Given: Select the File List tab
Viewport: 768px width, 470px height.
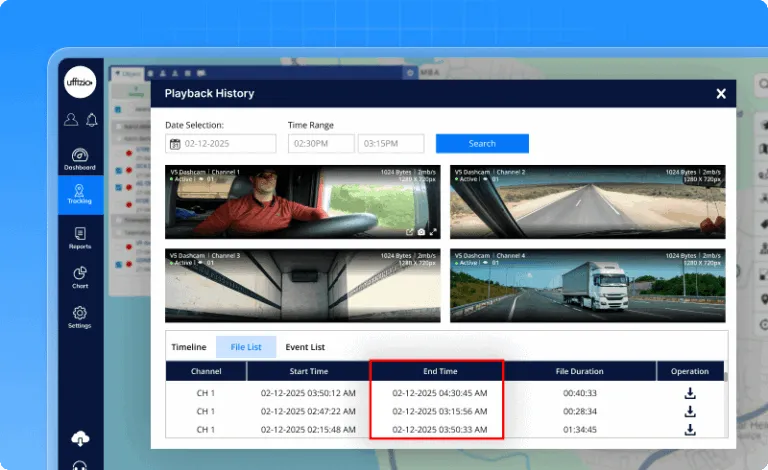Looking at the screenshot, I should click(245, 347).
